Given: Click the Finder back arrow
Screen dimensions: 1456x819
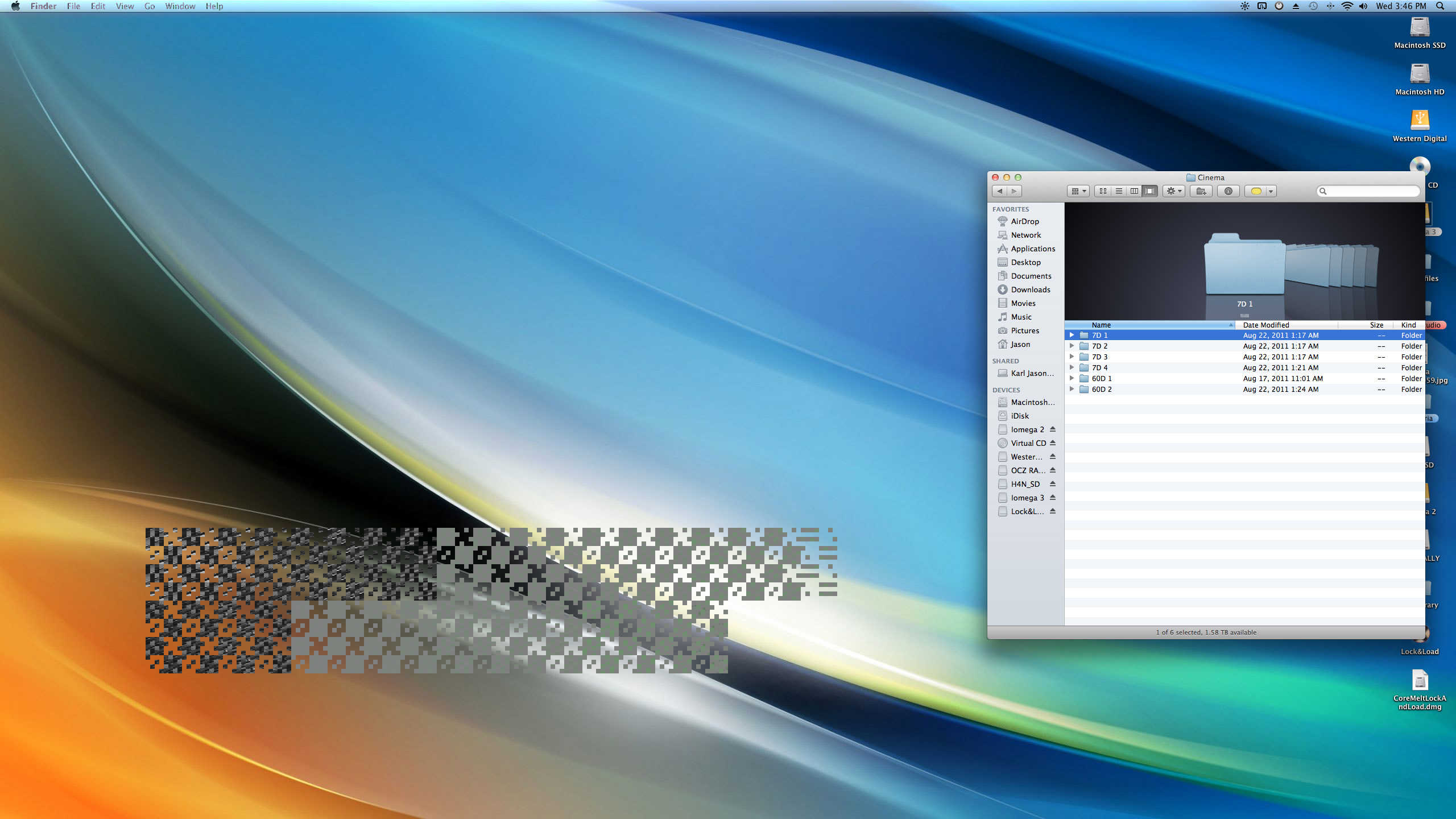Looking at the screenshot, I should pos(1000,191).
